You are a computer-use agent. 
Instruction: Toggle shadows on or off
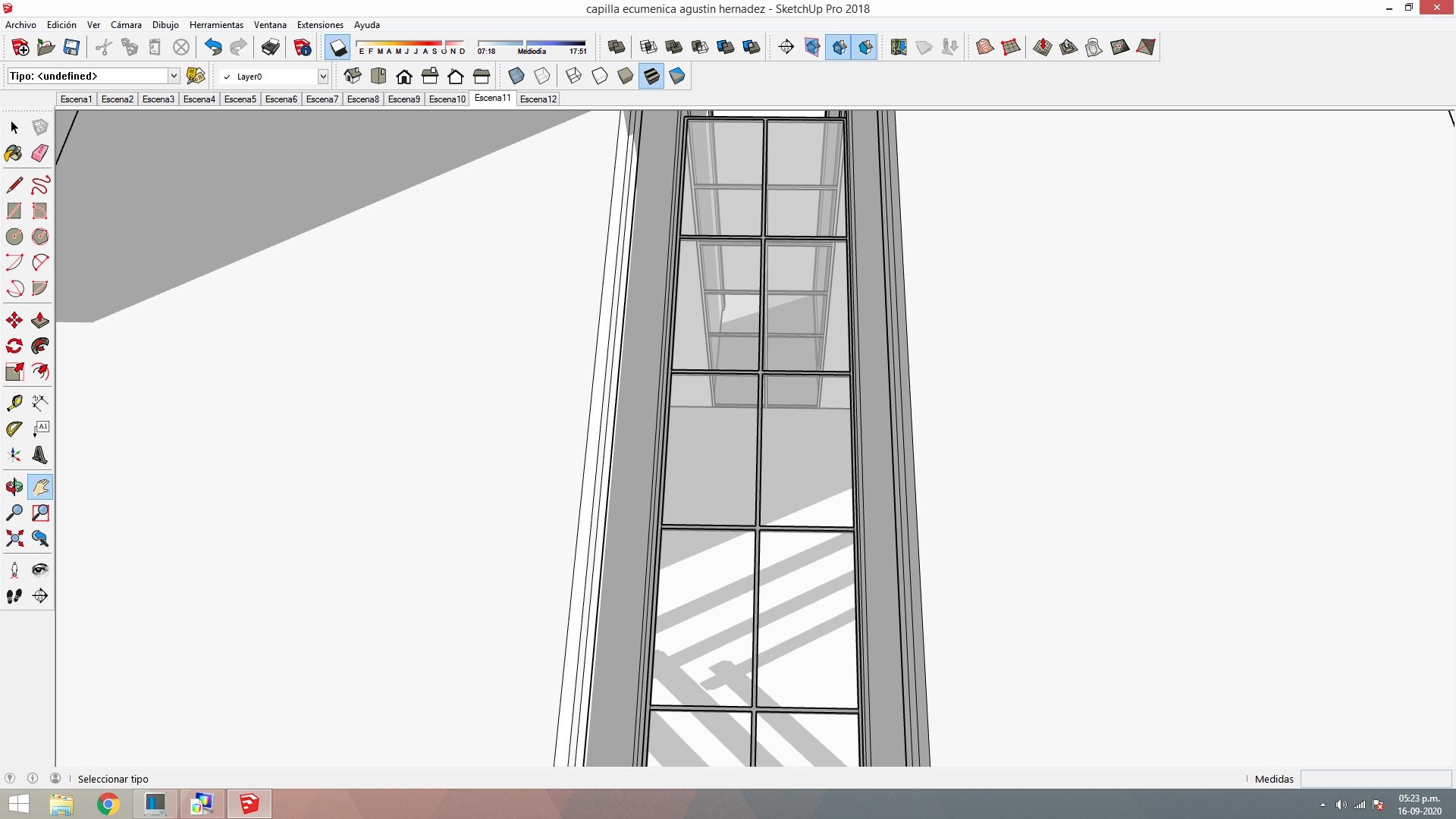click(338, 47)
